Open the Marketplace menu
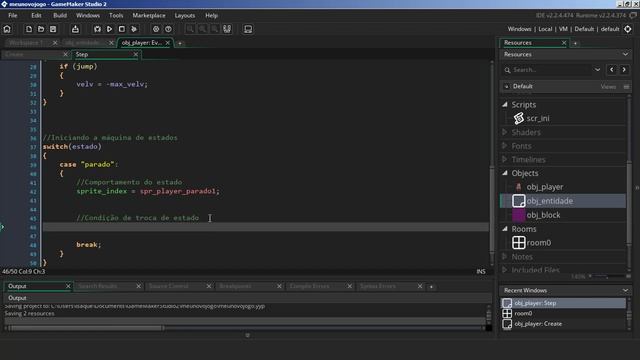This screenshot has width=640, height=360. 149,16
